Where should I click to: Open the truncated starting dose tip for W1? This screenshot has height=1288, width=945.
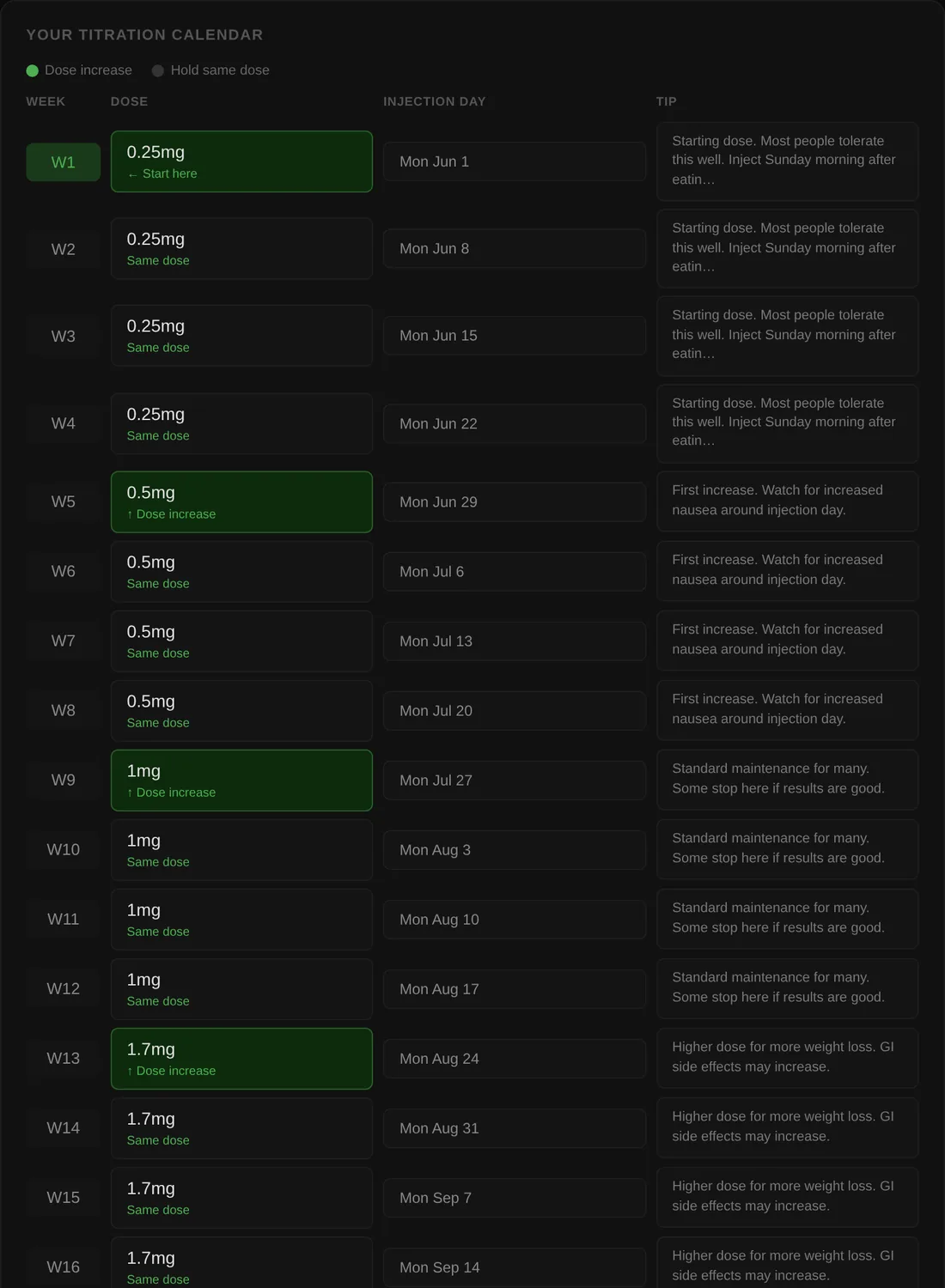788,161
